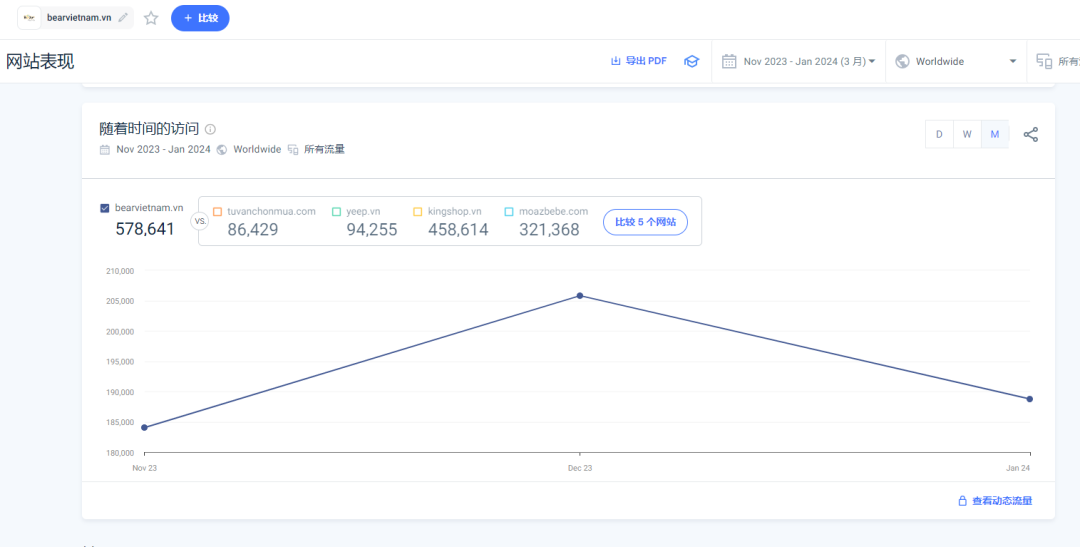Screen dimensions: 1080x547
Task: Switch chart granularity to D (daily)
Action: [x=939, y=134]
